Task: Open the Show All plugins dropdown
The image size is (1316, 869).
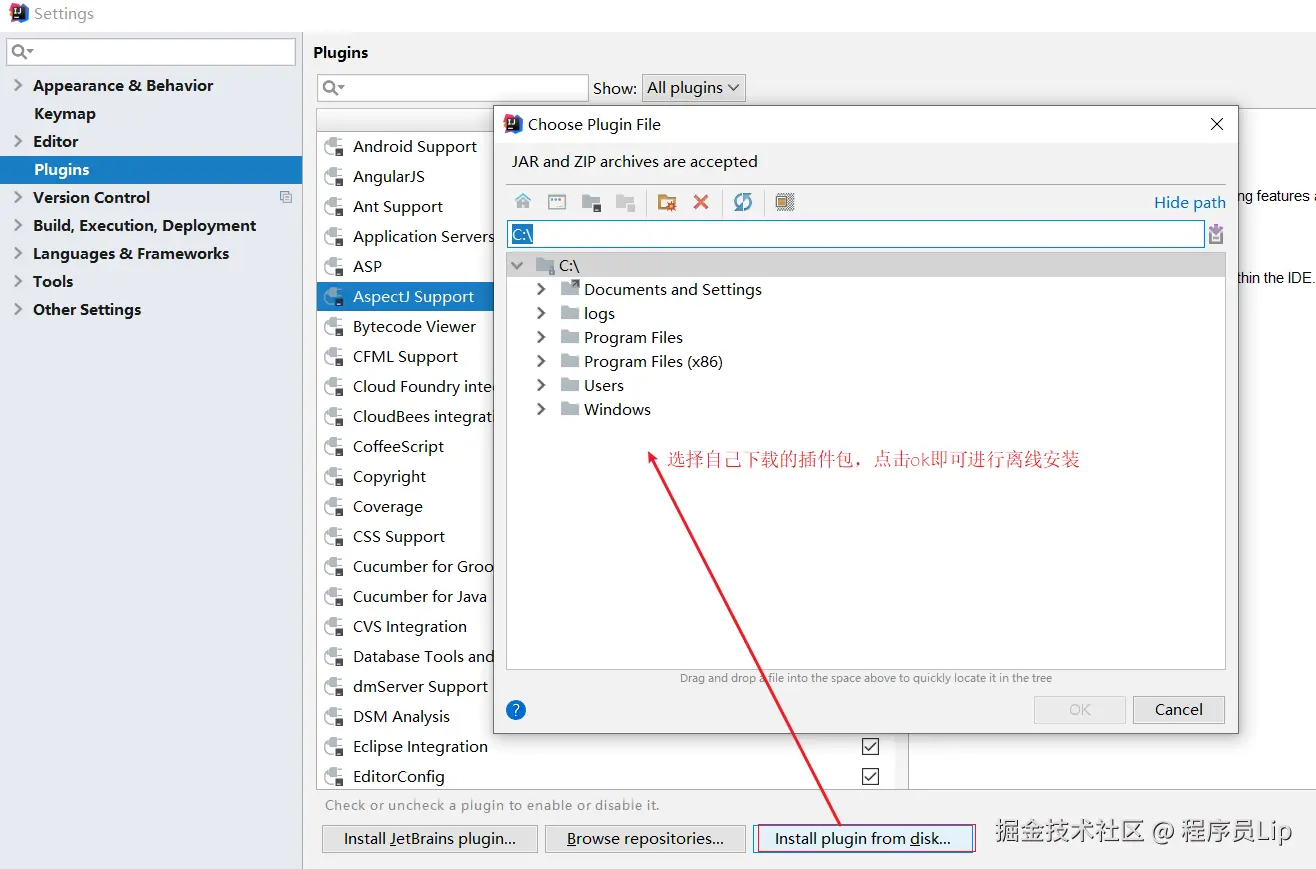Action: tap(693, 88)
